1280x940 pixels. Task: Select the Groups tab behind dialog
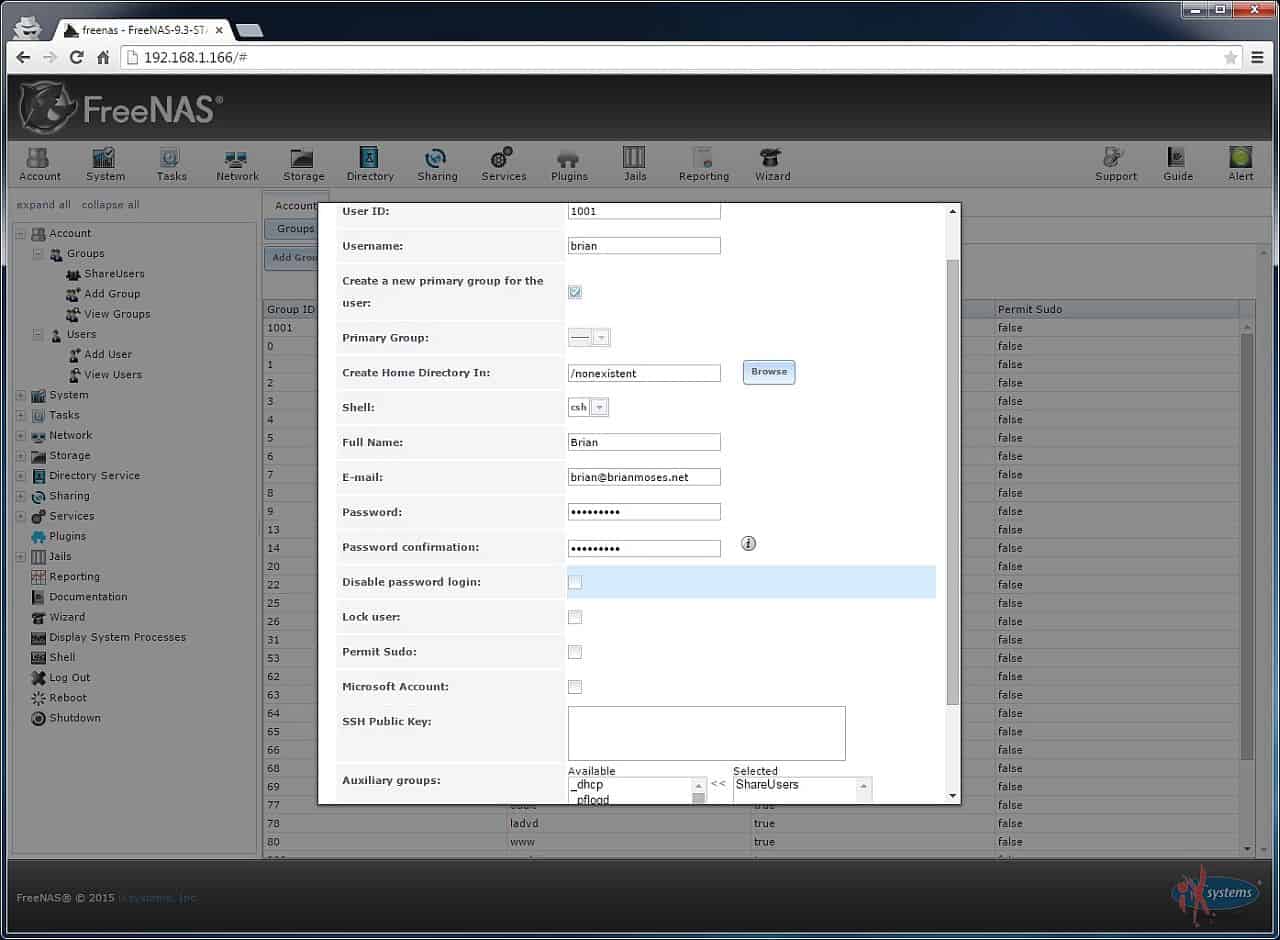pyautogui.click(x=293, y=229)
